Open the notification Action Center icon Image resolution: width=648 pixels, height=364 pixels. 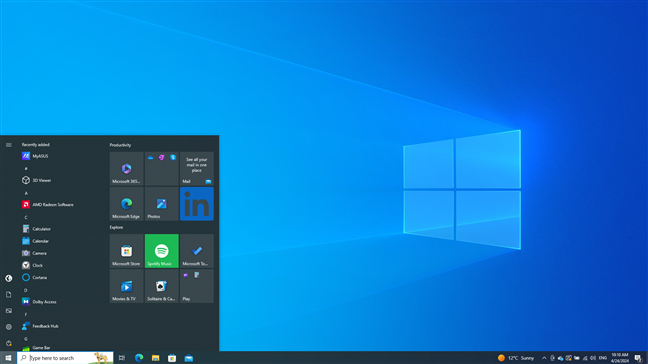point(638,358)
